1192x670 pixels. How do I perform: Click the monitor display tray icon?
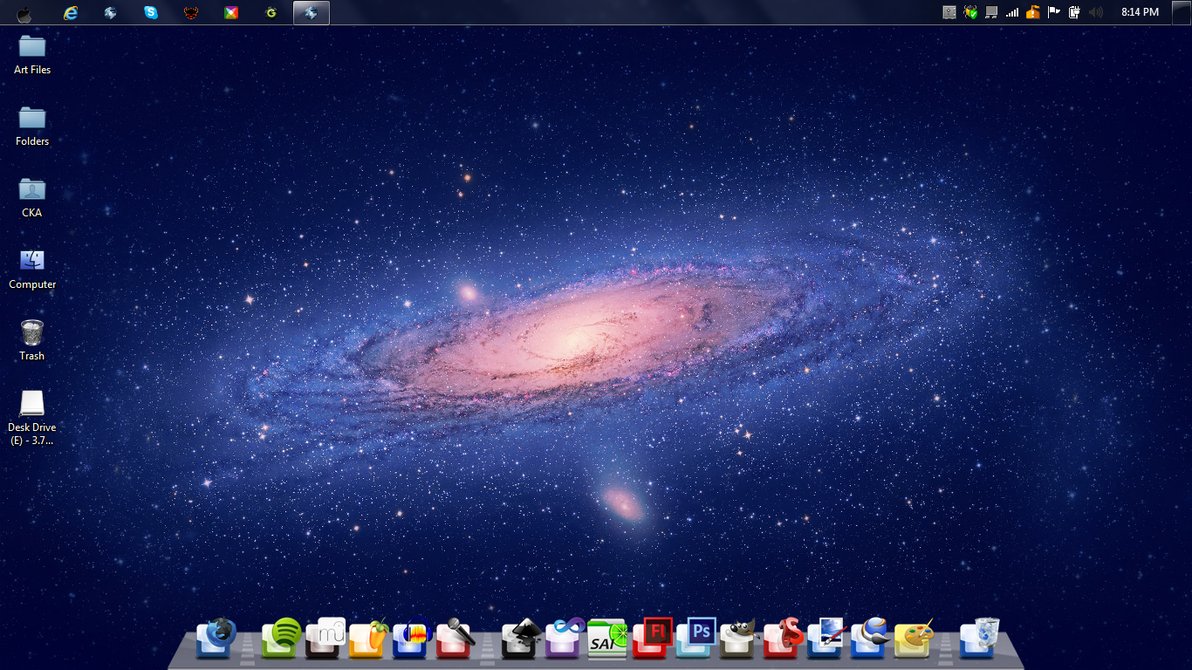click(x=991, y=12)
